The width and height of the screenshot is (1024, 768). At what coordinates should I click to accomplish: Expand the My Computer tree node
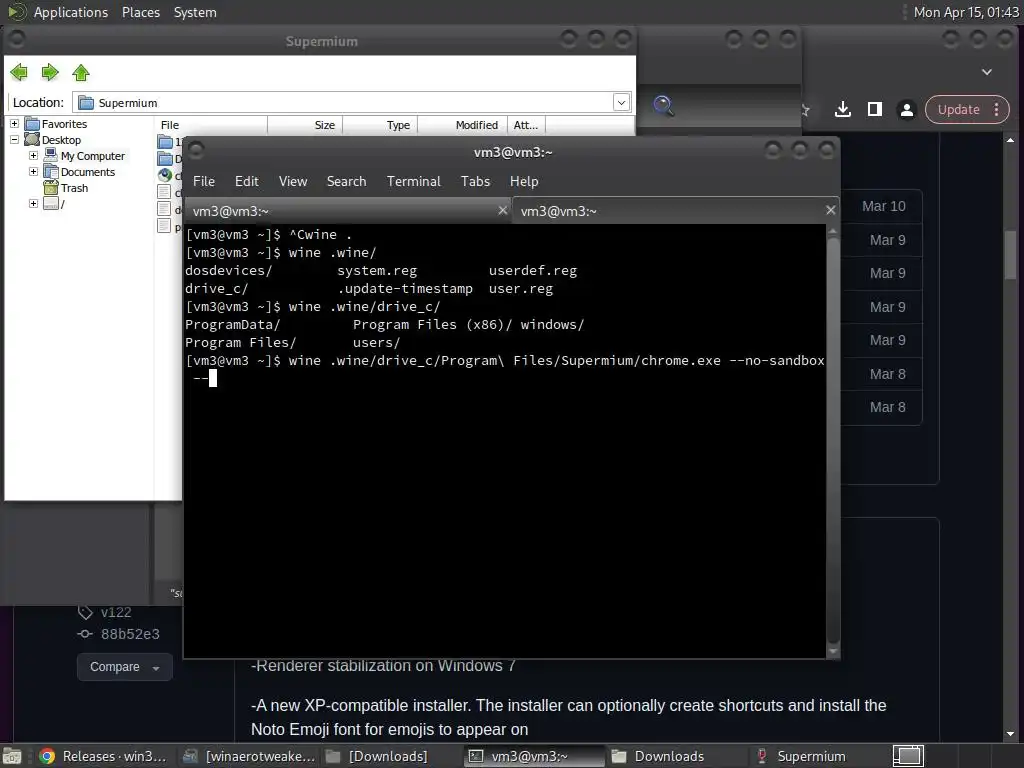click(33, 155)
